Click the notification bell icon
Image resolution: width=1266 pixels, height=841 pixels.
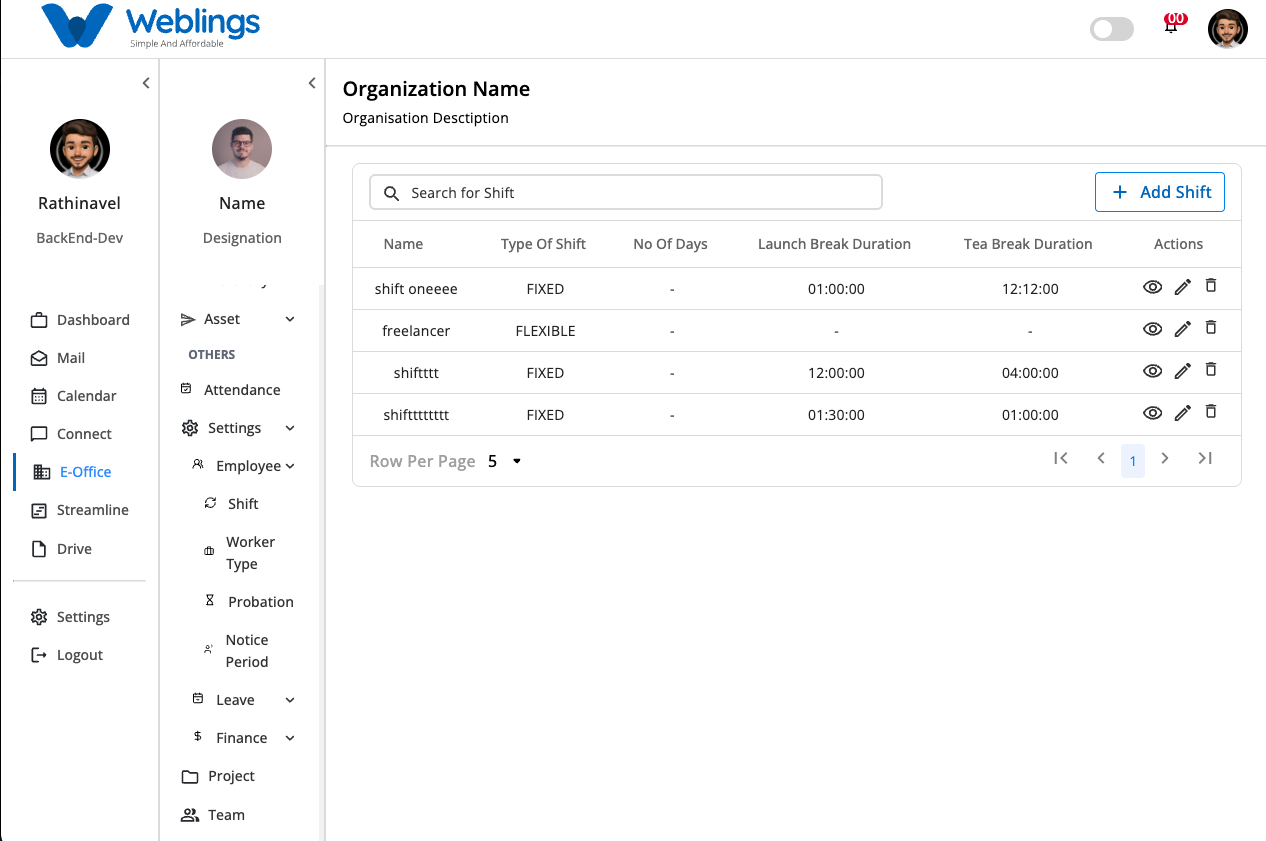1171,27
